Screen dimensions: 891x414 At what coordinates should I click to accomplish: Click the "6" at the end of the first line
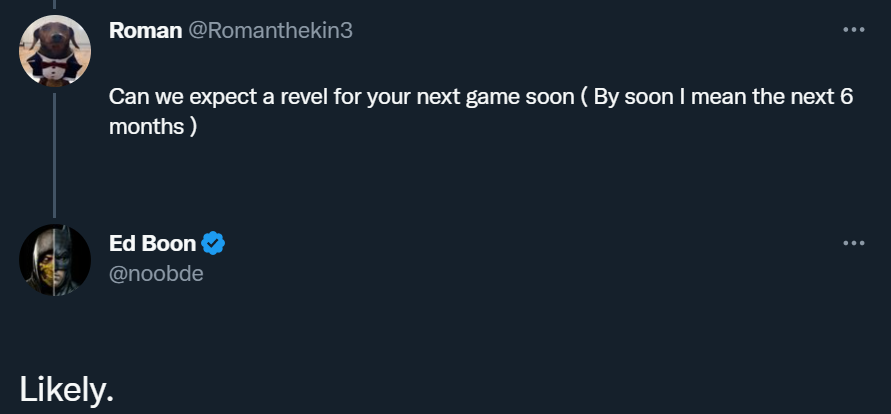tap(845, 99)
